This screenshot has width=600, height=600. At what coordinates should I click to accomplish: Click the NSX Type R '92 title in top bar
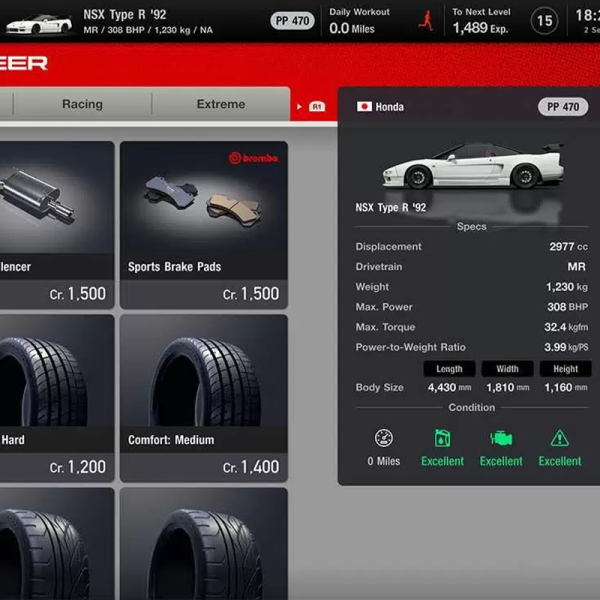click(x=125, y=15)
